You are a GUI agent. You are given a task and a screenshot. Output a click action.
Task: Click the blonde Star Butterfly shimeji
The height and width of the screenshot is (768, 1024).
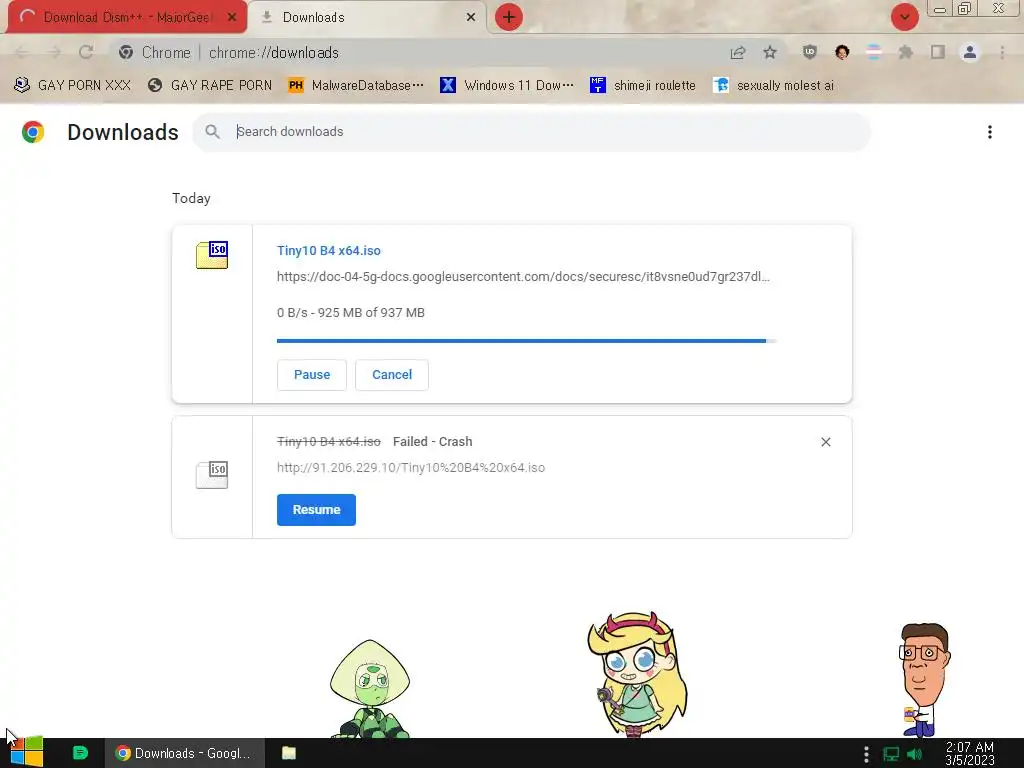pyautogui.click(x=637, y=675)
